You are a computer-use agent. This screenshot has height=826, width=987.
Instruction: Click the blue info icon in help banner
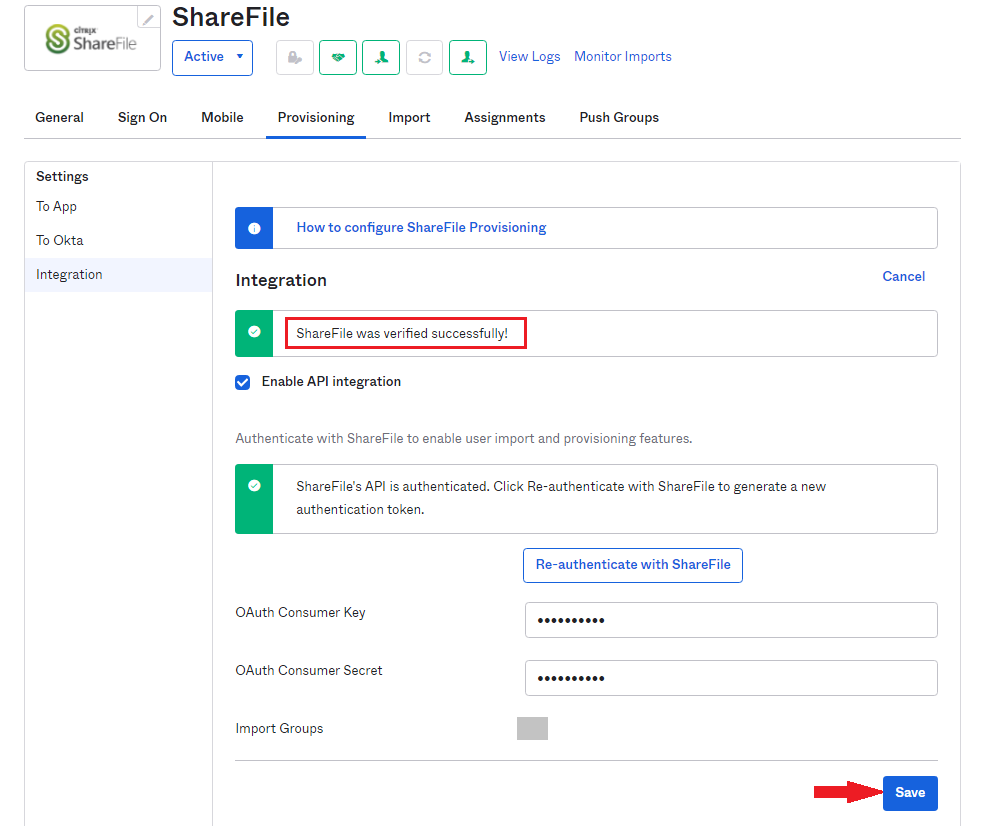pyautogui.click(x=254, y=228)
